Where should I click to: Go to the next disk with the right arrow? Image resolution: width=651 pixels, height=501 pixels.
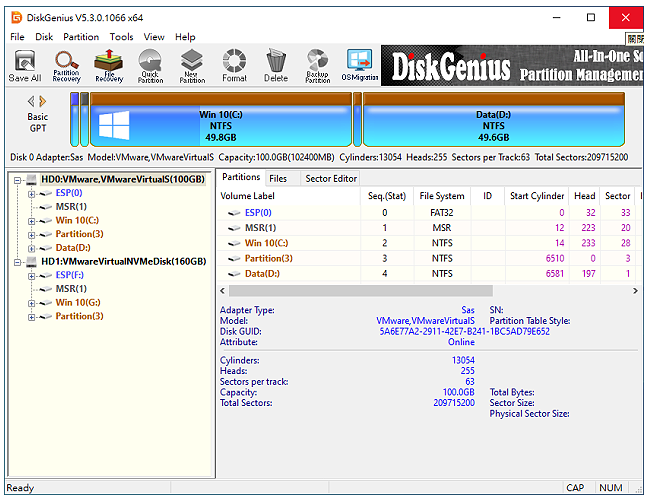42,101
